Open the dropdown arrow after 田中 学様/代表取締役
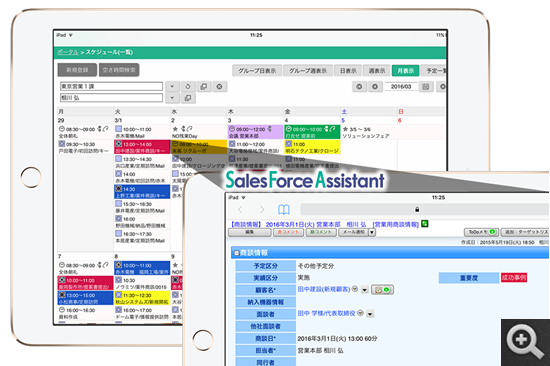The image size is (550, 366). (370, 314)
